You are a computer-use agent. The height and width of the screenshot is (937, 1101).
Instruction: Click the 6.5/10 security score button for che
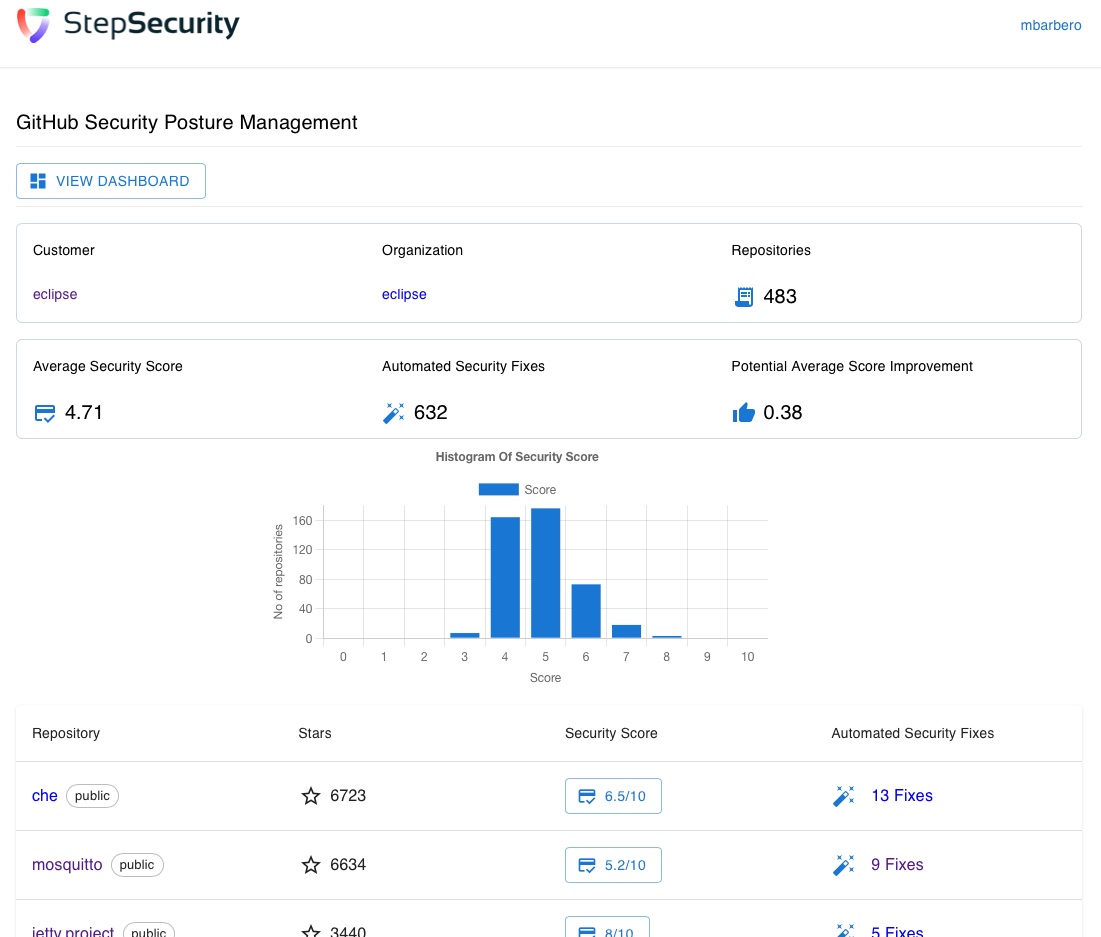[613, 796]
